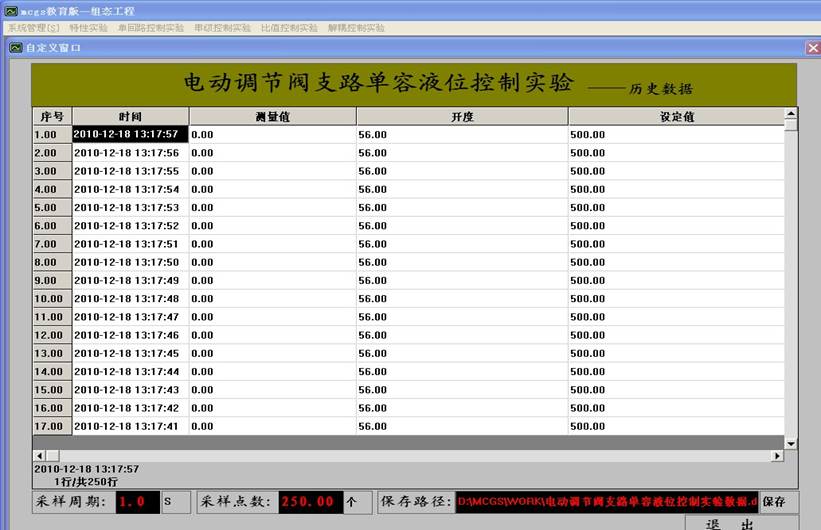
Task: Click the 测量值 column header
Action: 272,116
